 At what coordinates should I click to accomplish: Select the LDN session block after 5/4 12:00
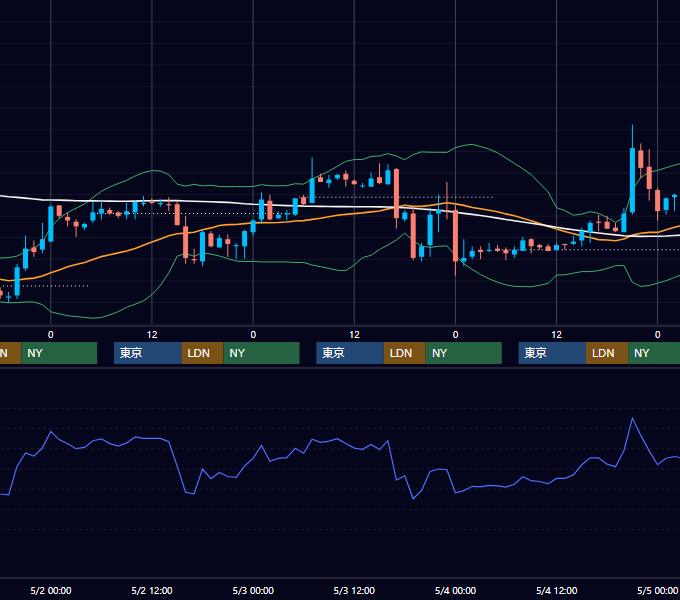point(607,353)
